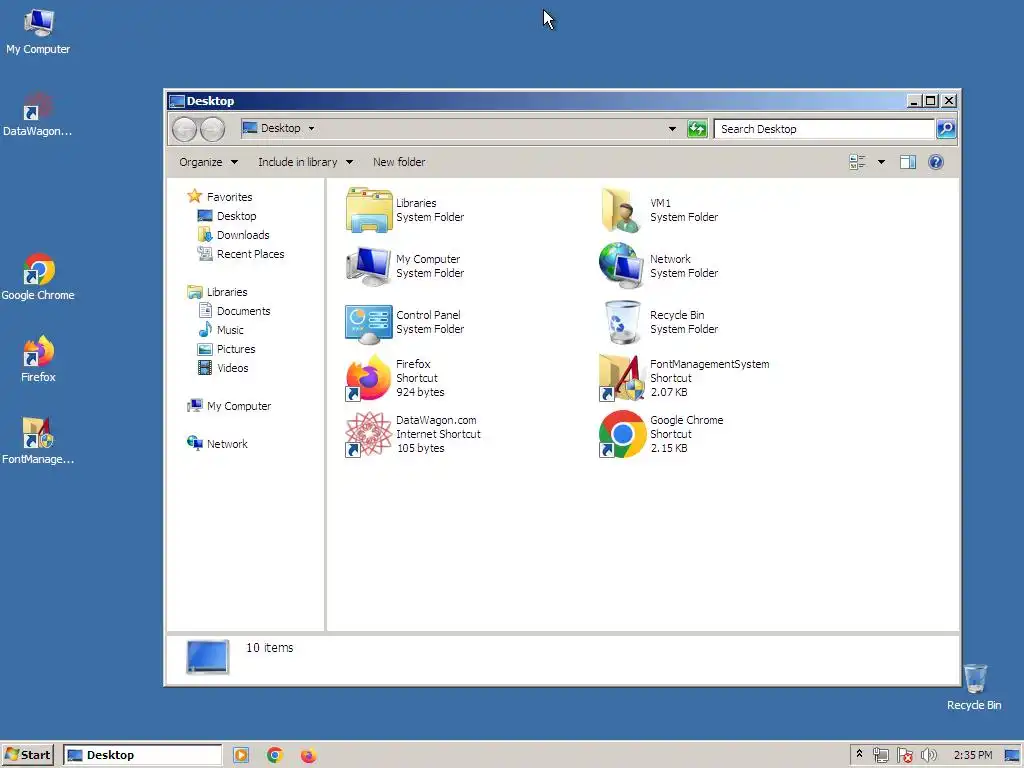
Task: Expand the address bar history dropdown
Action: coord(672,129)
